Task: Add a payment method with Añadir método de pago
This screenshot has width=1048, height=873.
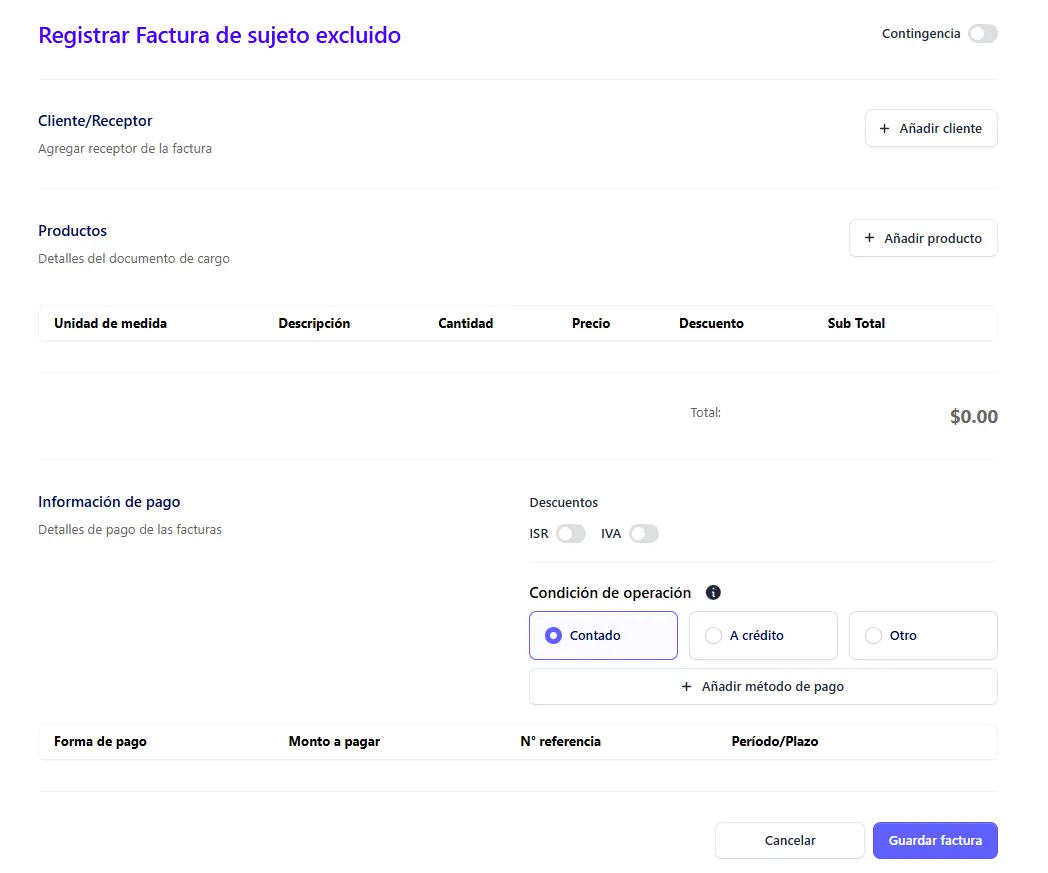Action: pos(762,687)
